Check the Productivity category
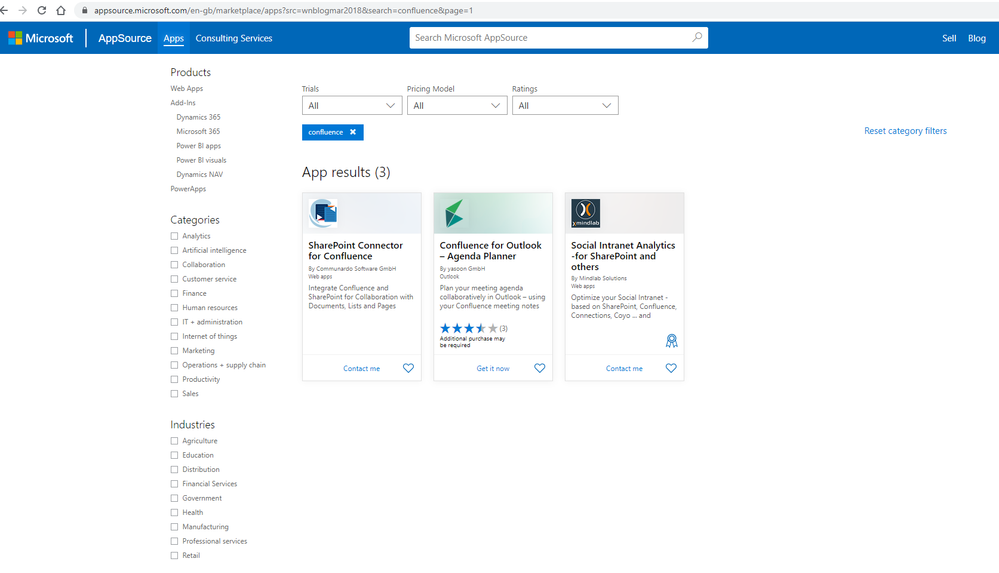 click(174, 379)
